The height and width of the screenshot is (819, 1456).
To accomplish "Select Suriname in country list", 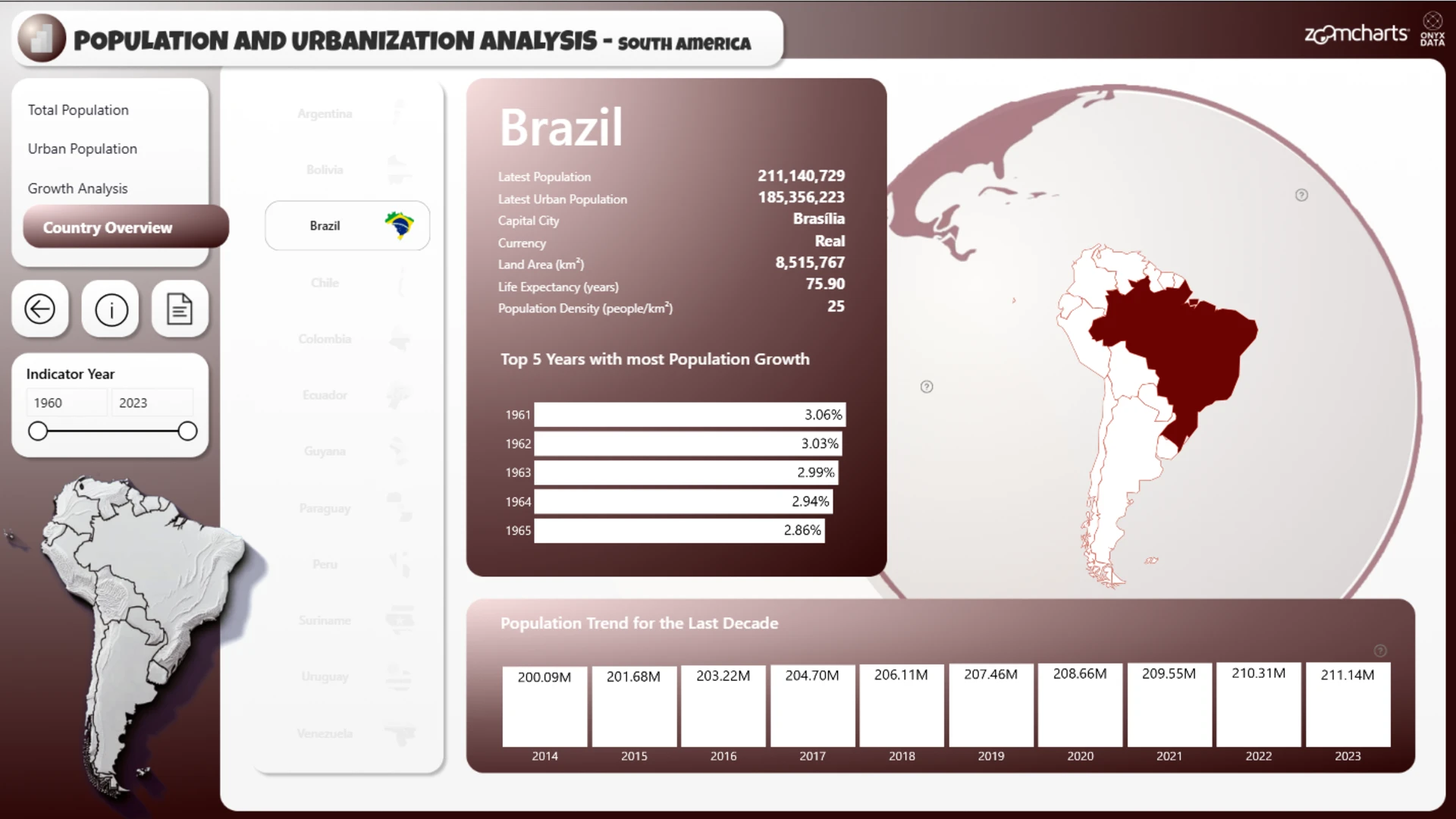I will click(347, 620).
